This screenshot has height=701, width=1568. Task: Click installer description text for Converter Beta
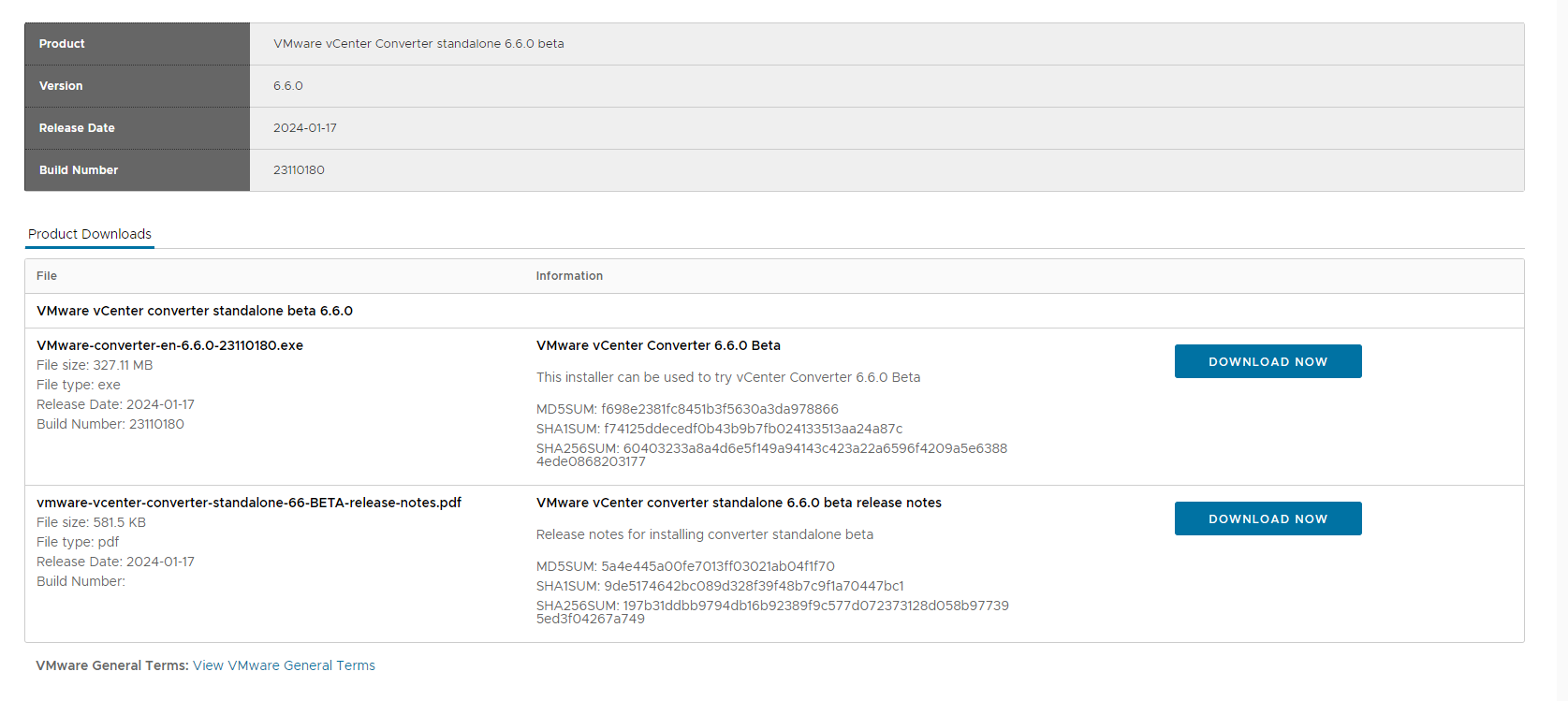(728, 377)
